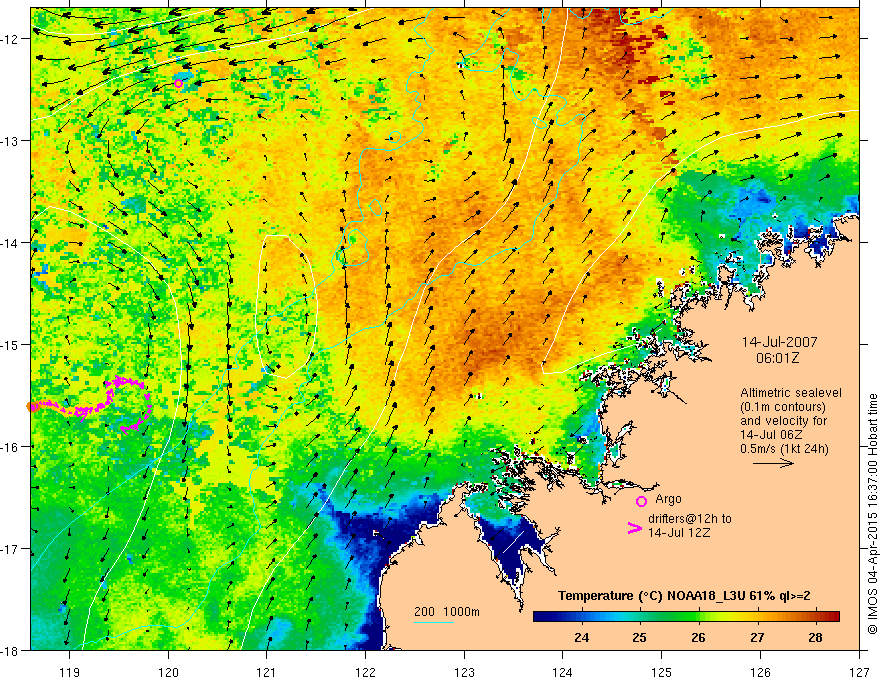Click the '-12' latitude axis label
Image resolution: width=880 pixels, height=680 pixels.
coord(10,39)
